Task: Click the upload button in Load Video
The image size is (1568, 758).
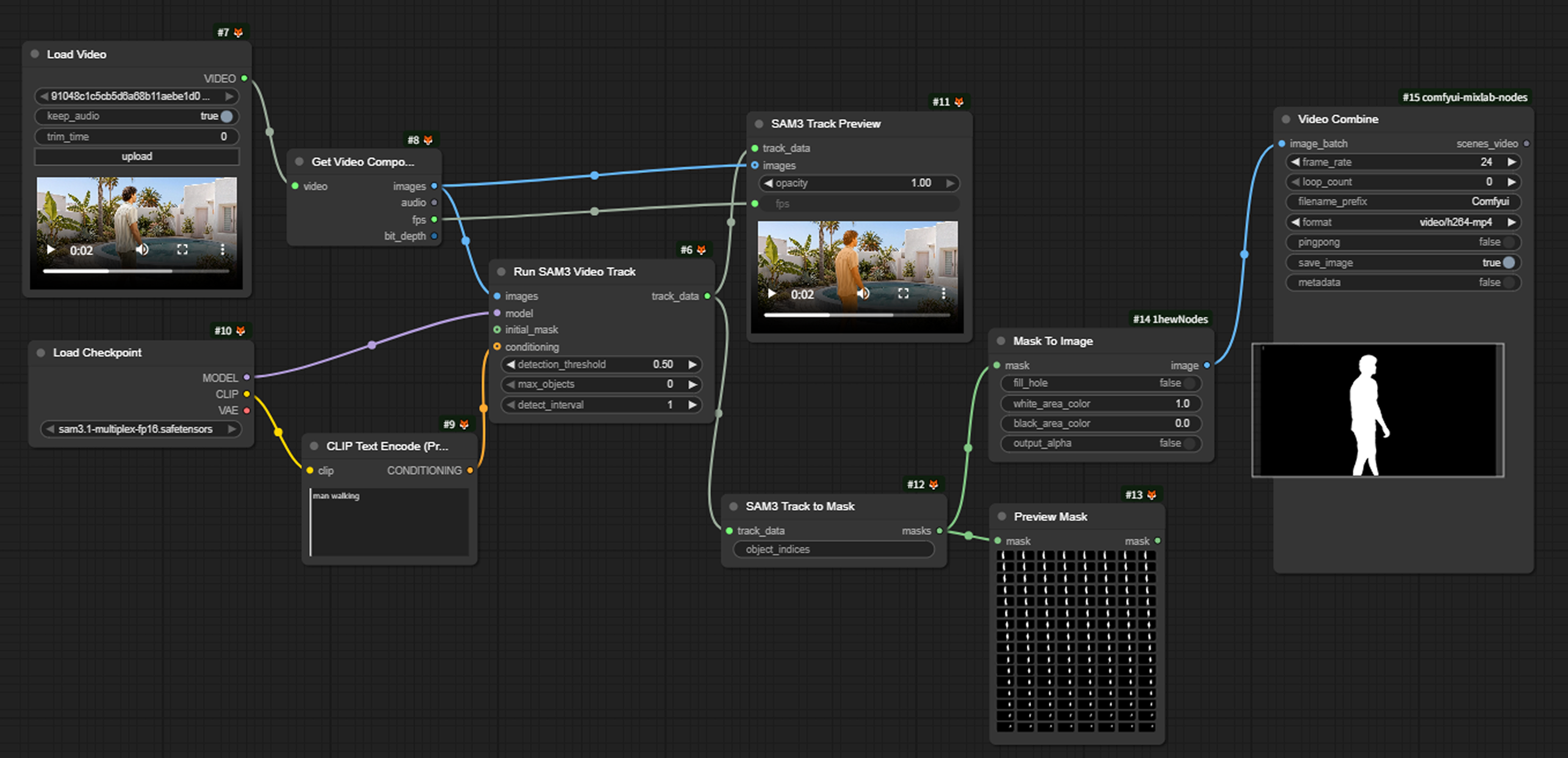Action: tap(137, 156)
